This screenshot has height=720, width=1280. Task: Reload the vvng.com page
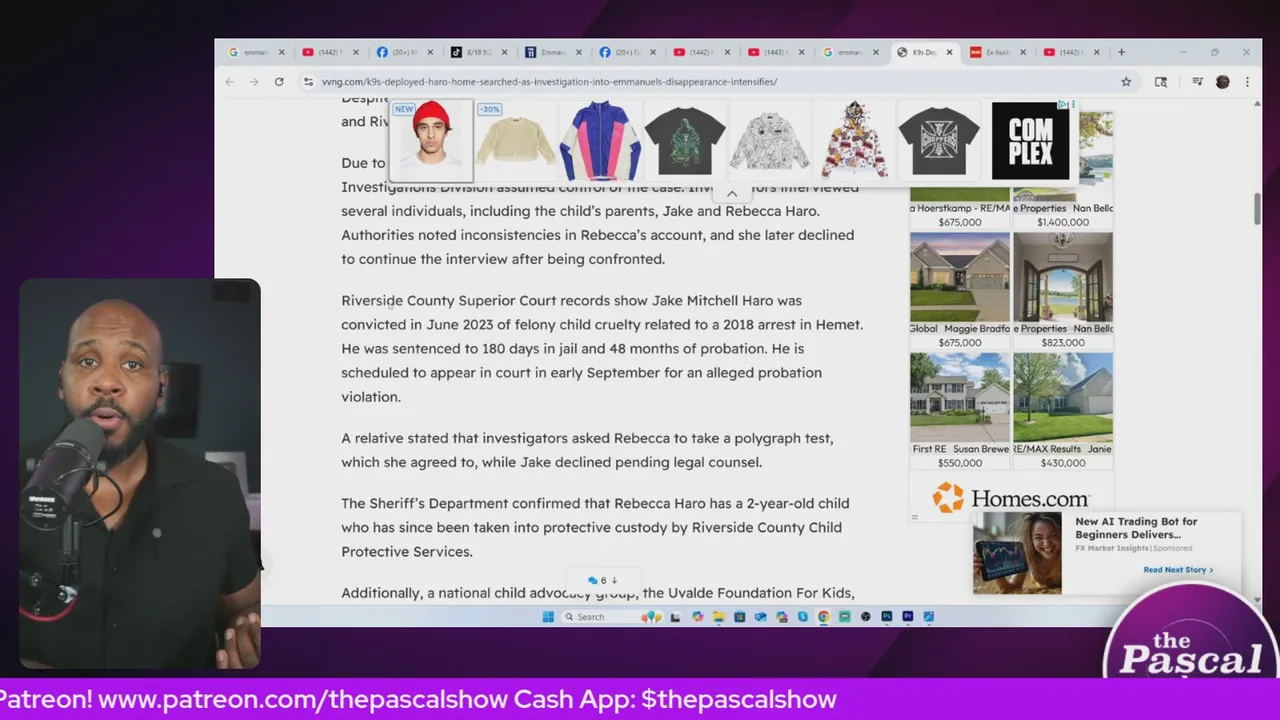coord(279,82)
